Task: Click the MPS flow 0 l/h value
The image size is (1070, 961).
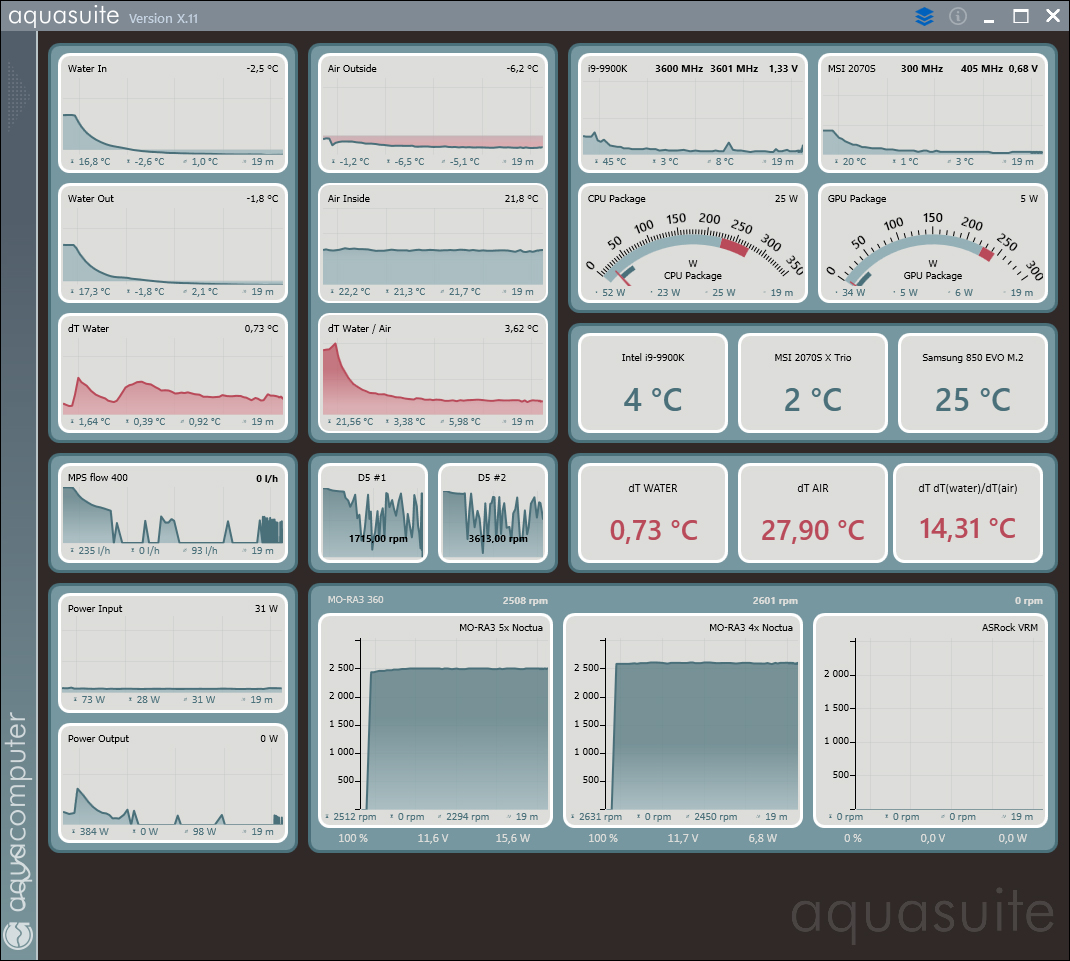Action: (267, 478)
